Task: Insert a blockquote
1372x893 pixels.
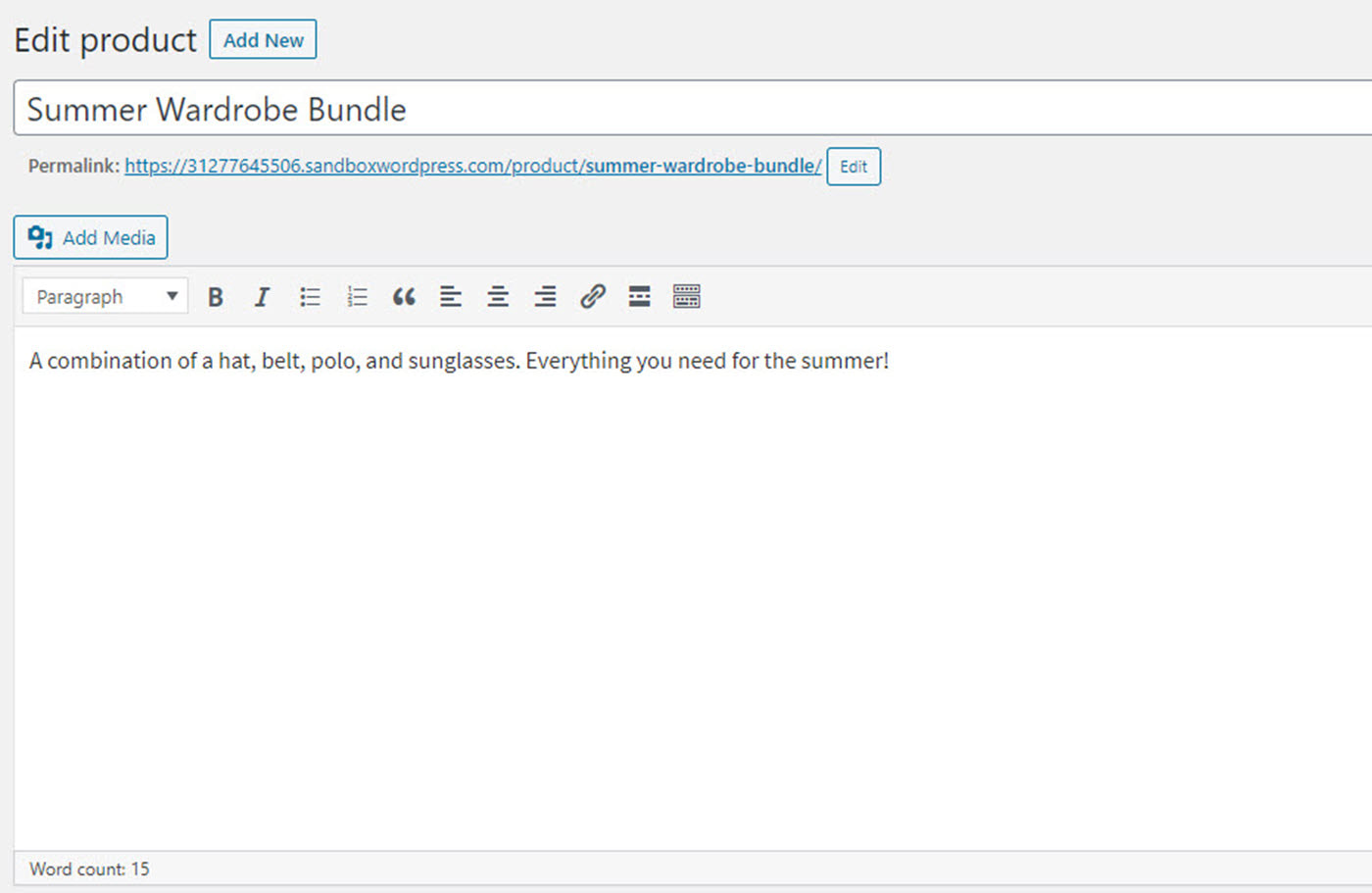Action: pos(404,296)
